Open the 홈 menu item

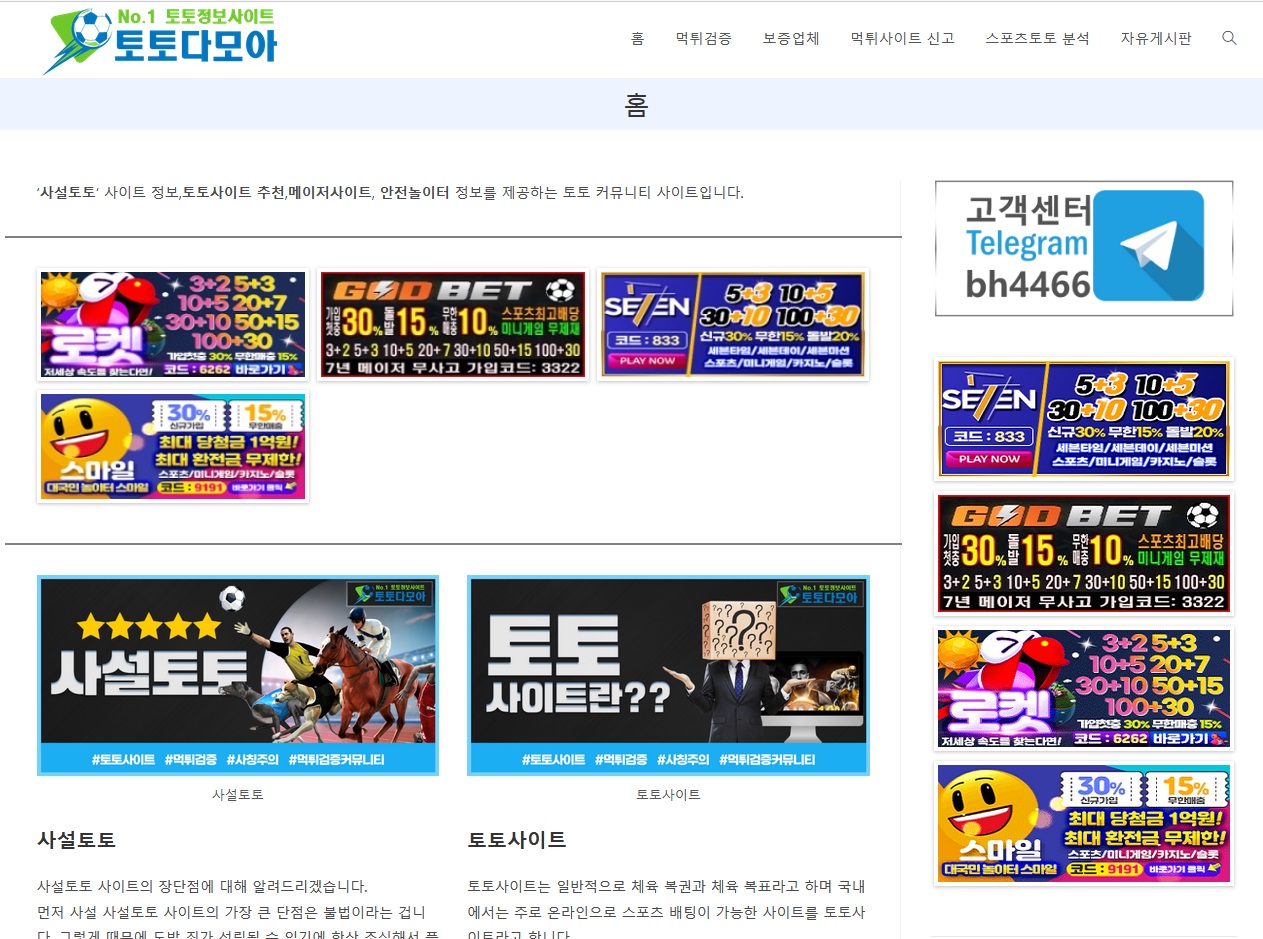click(x=637, y=39)
